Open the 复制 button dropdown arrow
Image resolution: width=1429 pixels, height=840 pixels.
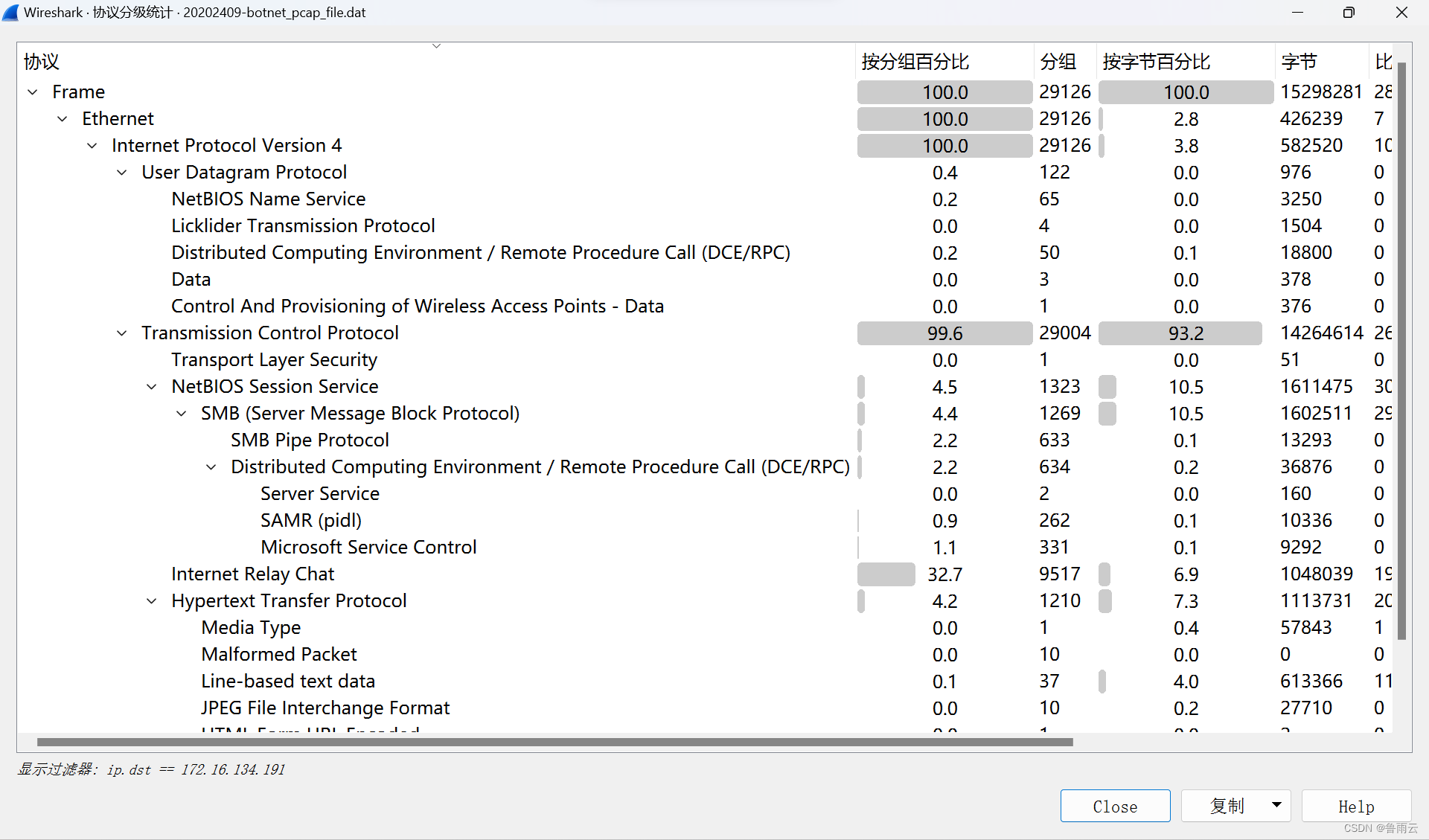coord(1276,805)
